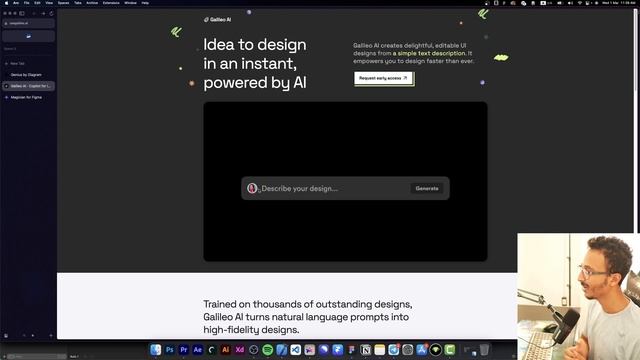The height and width of the screenshot is (360, 640).
Task: Click the pinned favorite tile in sidebar
Action: click(28, 36)
